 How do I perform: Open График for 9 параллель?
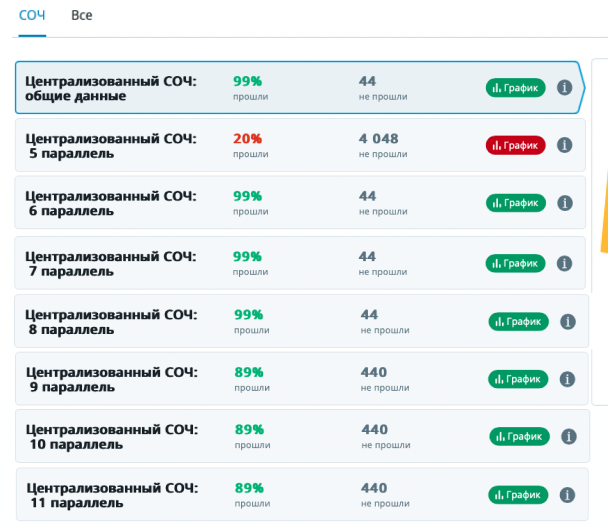click(x=518, y=379)
